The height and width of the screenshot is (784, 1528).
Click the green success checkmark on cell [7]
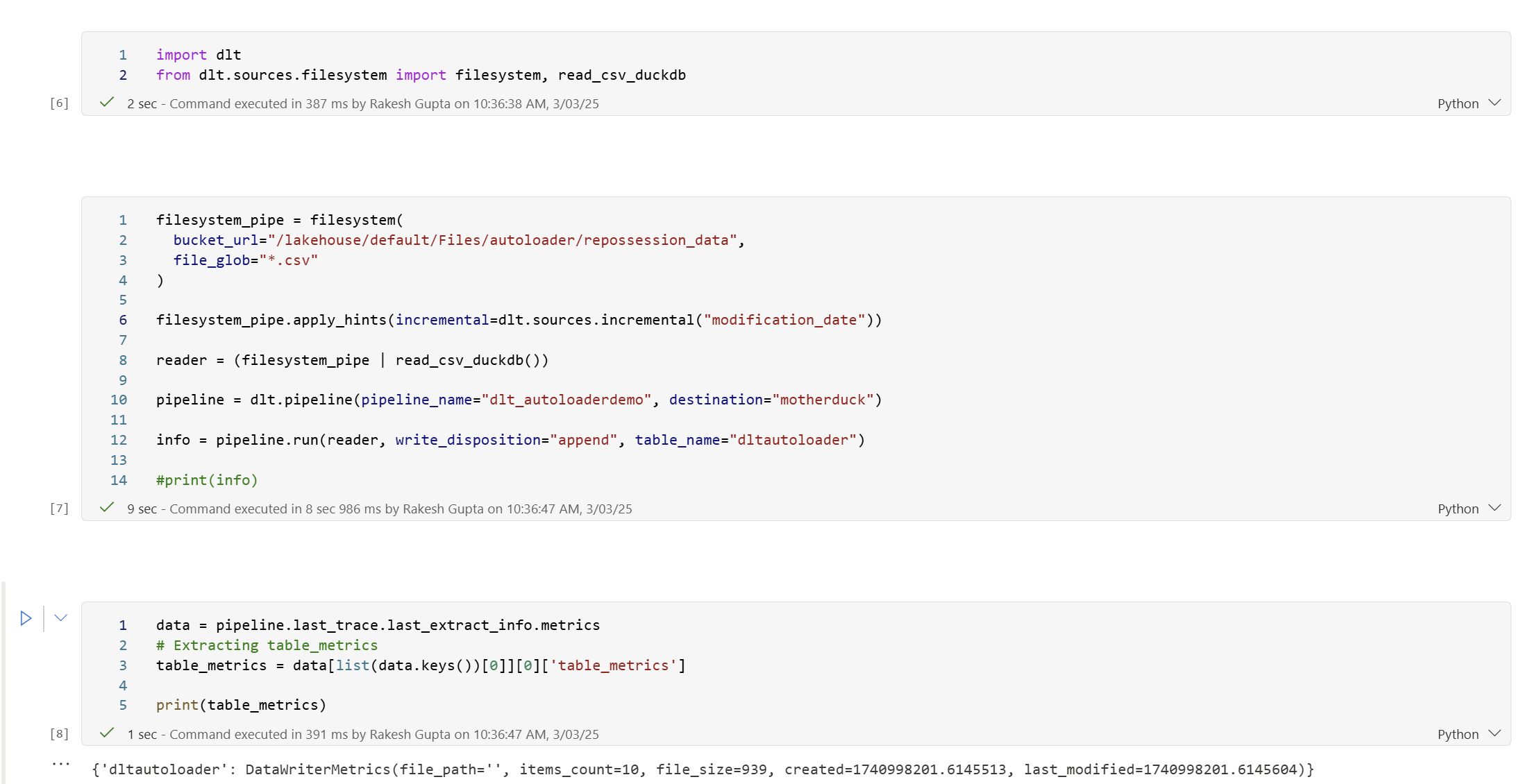[106, 507]
